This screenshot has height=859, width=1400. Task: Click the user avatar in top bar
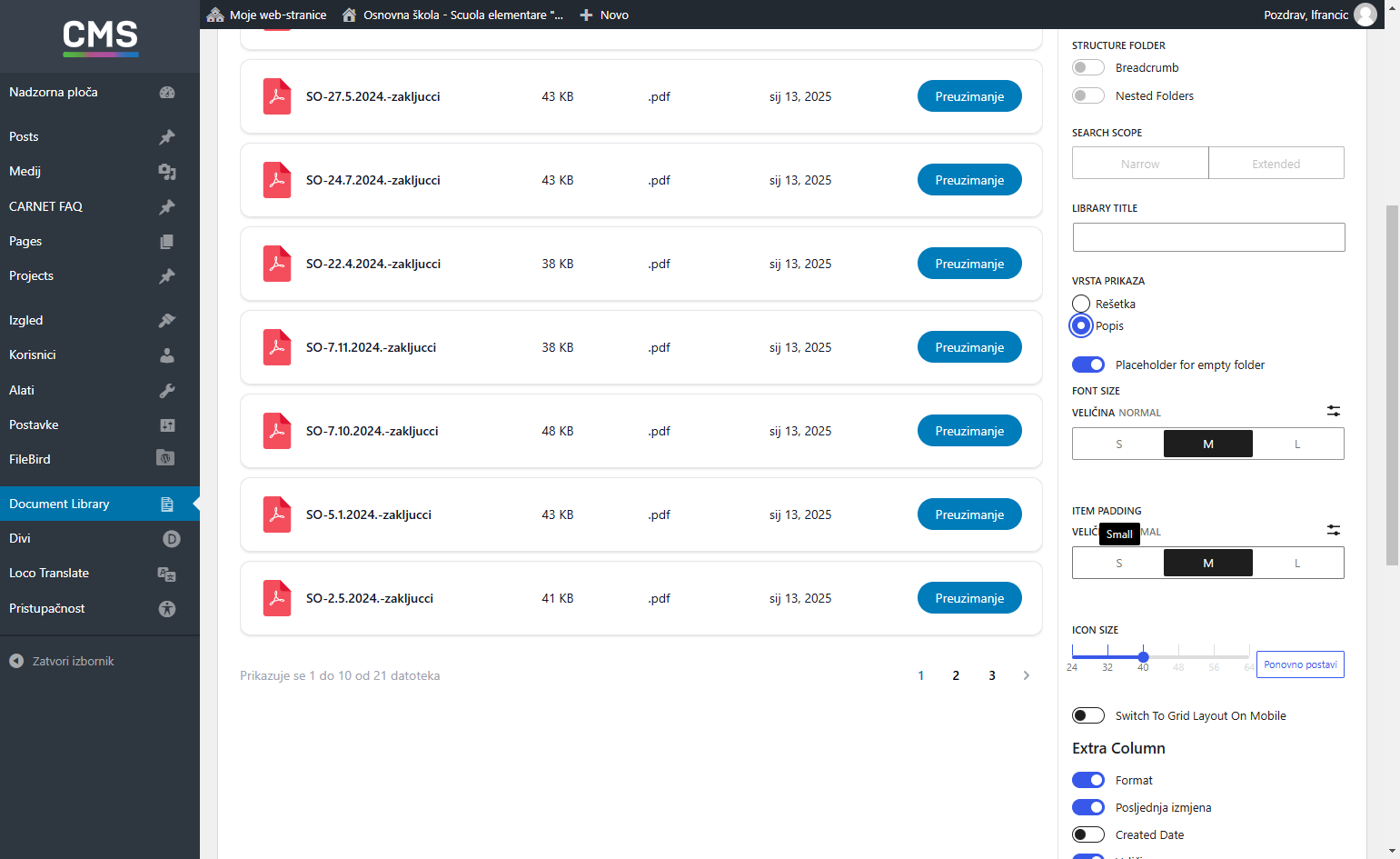pyautogui.click(x=1365, y=15)
